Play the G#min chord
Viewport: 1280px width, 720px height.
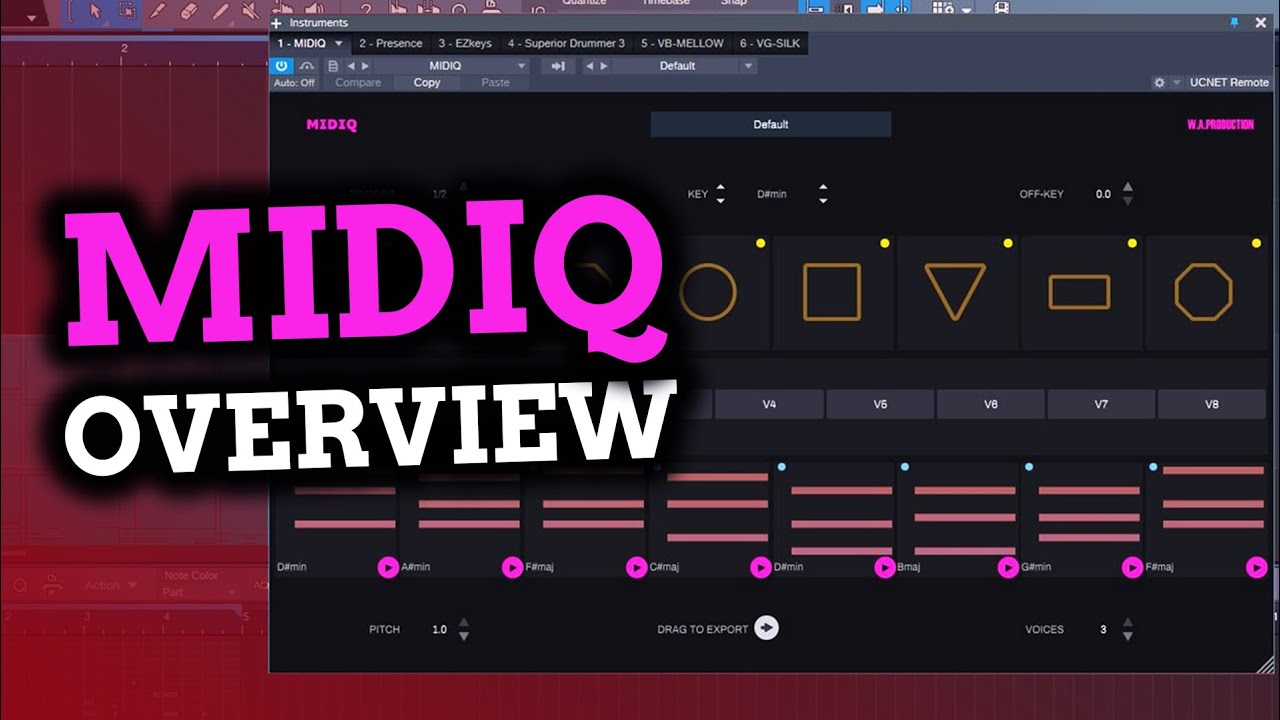pyautogui.click(x=1132, y=567)
